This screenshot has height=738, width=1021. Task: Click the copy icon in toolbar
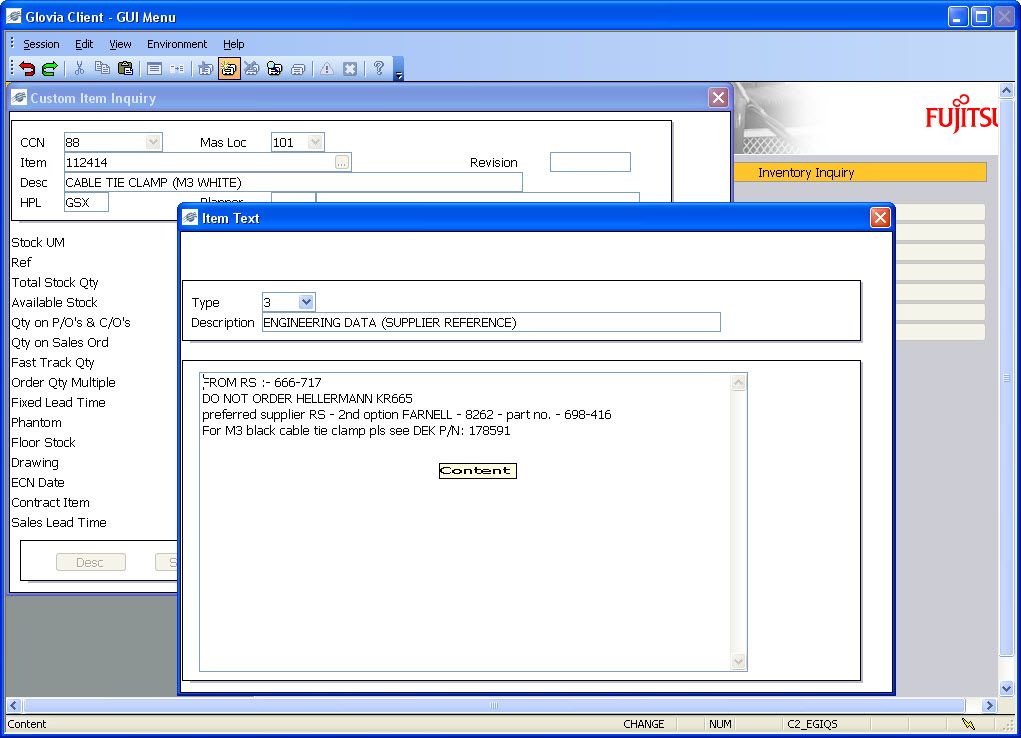pyautogui.click(x=102, y=69)
